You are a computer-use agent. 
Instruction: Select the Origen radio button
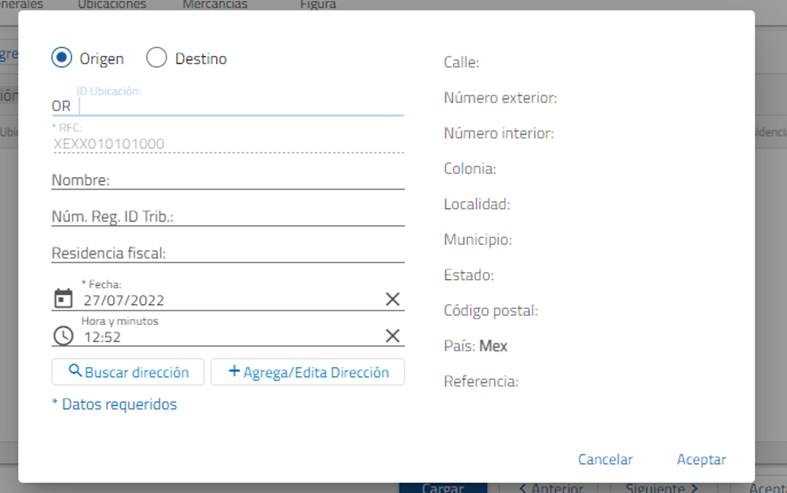point(62,58)
